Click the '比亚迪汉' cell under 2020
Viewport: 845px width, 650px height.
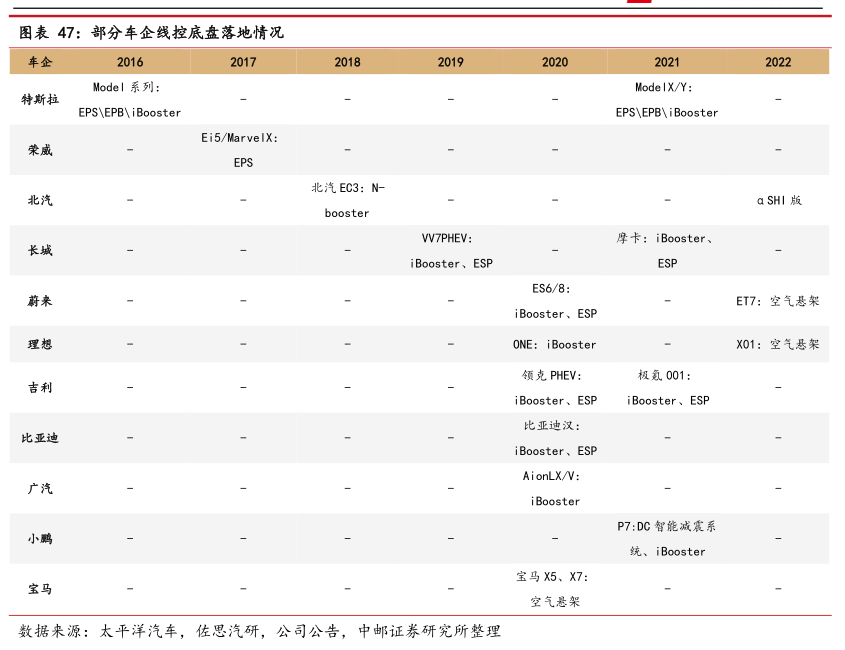[555, 438]
